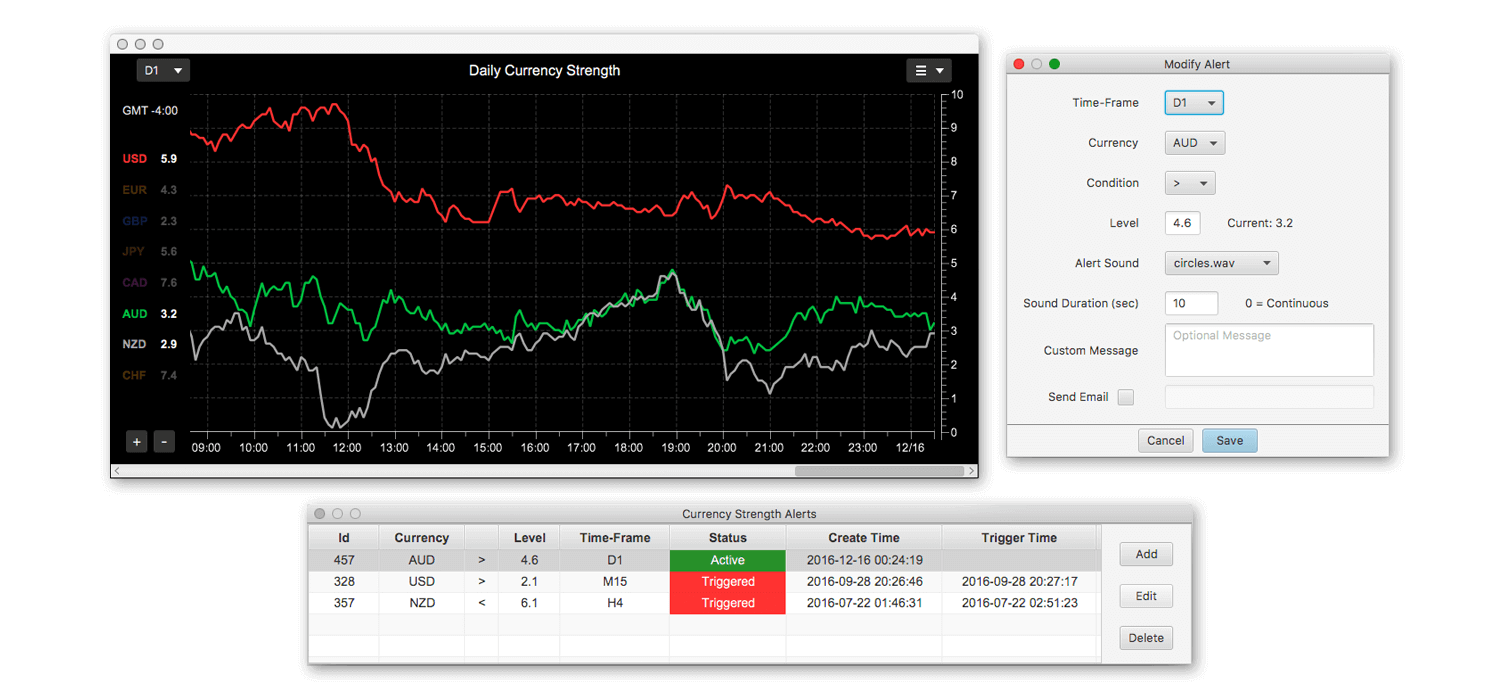Viewport: 1500px width, 700px height.
Task: Open the Condition comparison dropdown
Action: (1189, 182)
